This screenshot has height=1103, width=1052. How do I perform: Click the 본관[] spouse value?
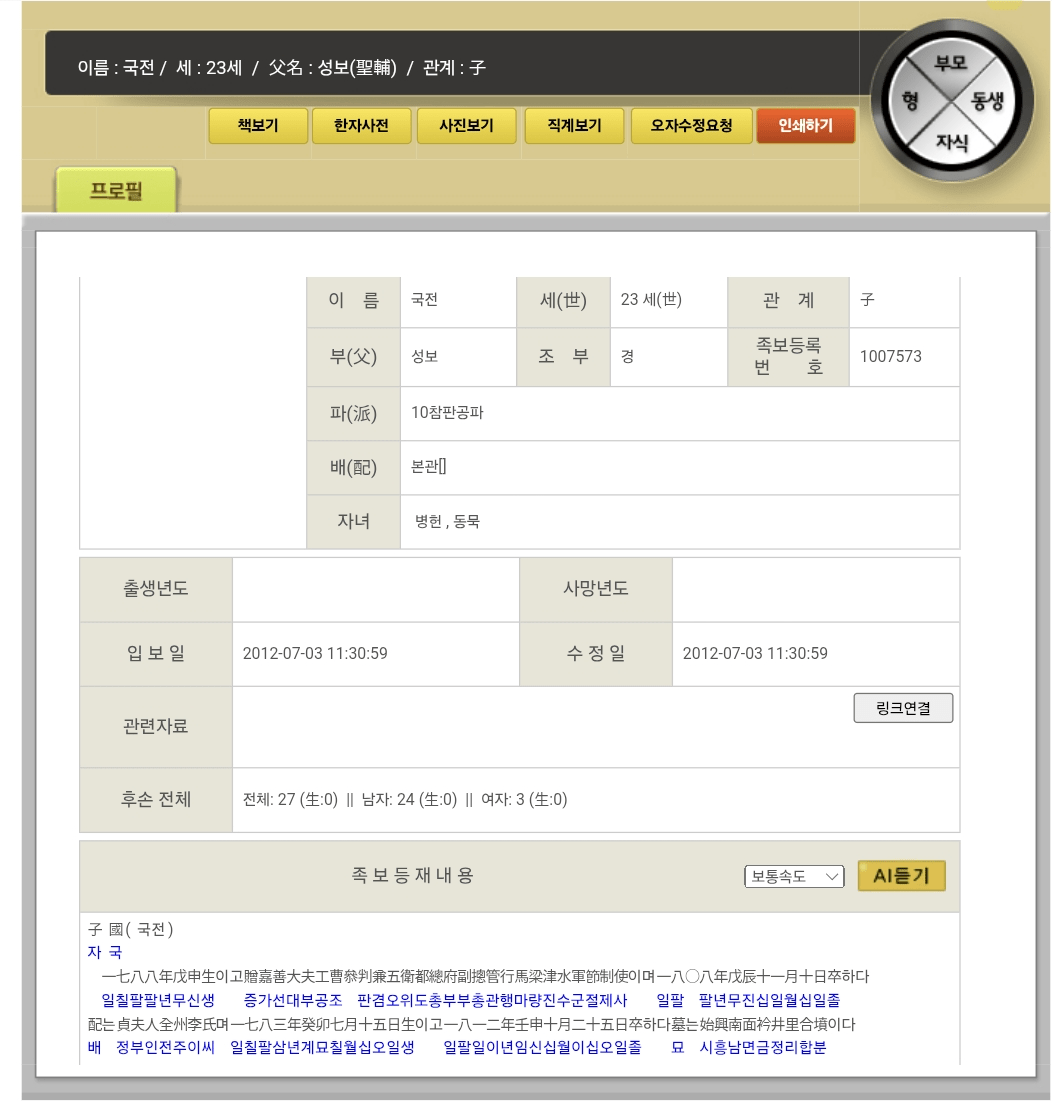point(428,467)
